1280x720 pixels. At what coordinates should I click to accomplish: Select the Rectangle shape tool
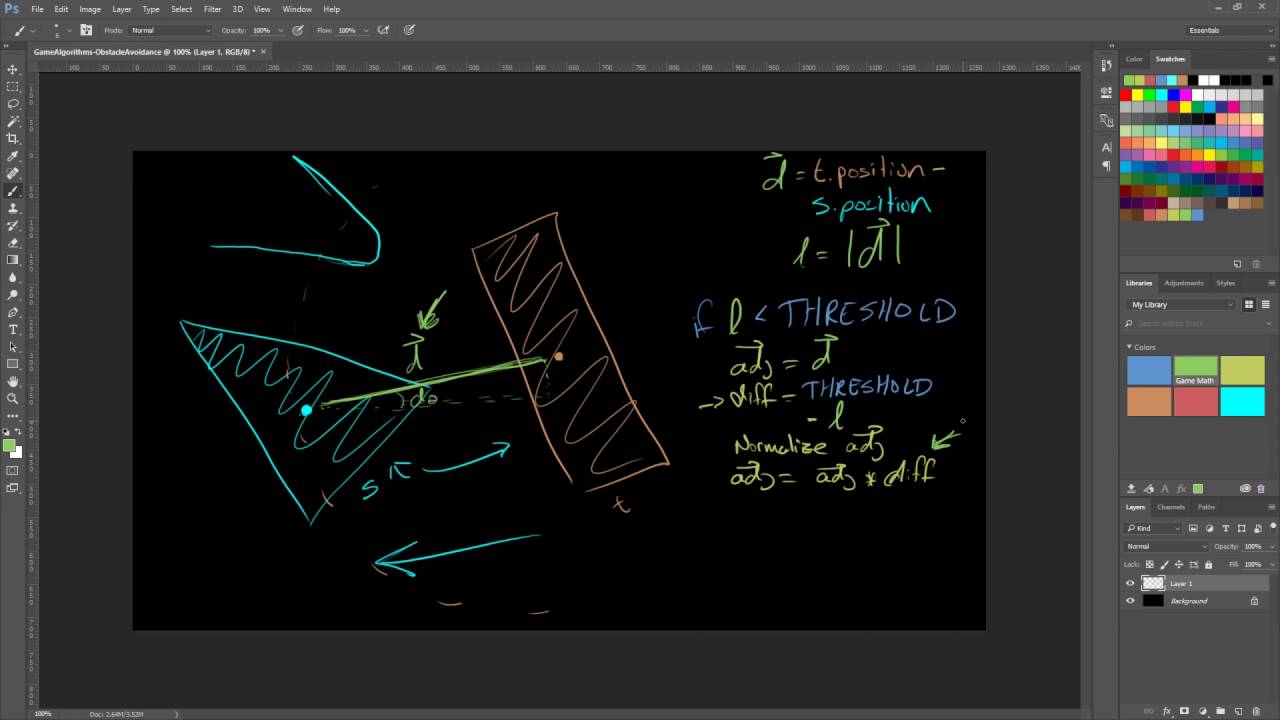(x=13, y=364)
